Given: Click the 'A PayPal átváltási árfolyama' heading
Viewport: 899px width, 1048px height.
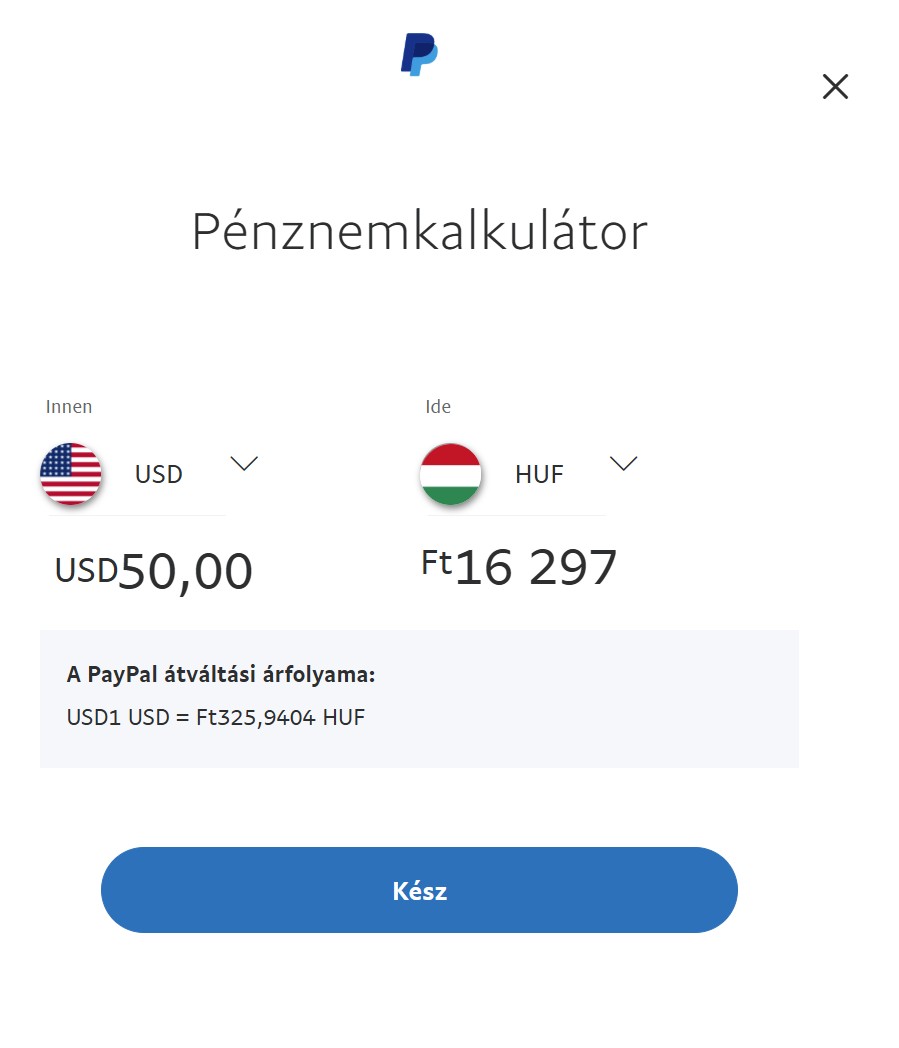Looking at the screenshot, I should click(221, 674).
